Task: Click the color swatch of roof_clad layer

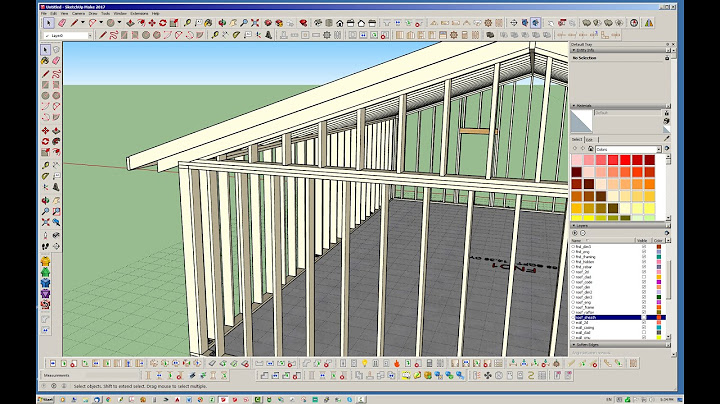Action: click(x=658, y=277)
